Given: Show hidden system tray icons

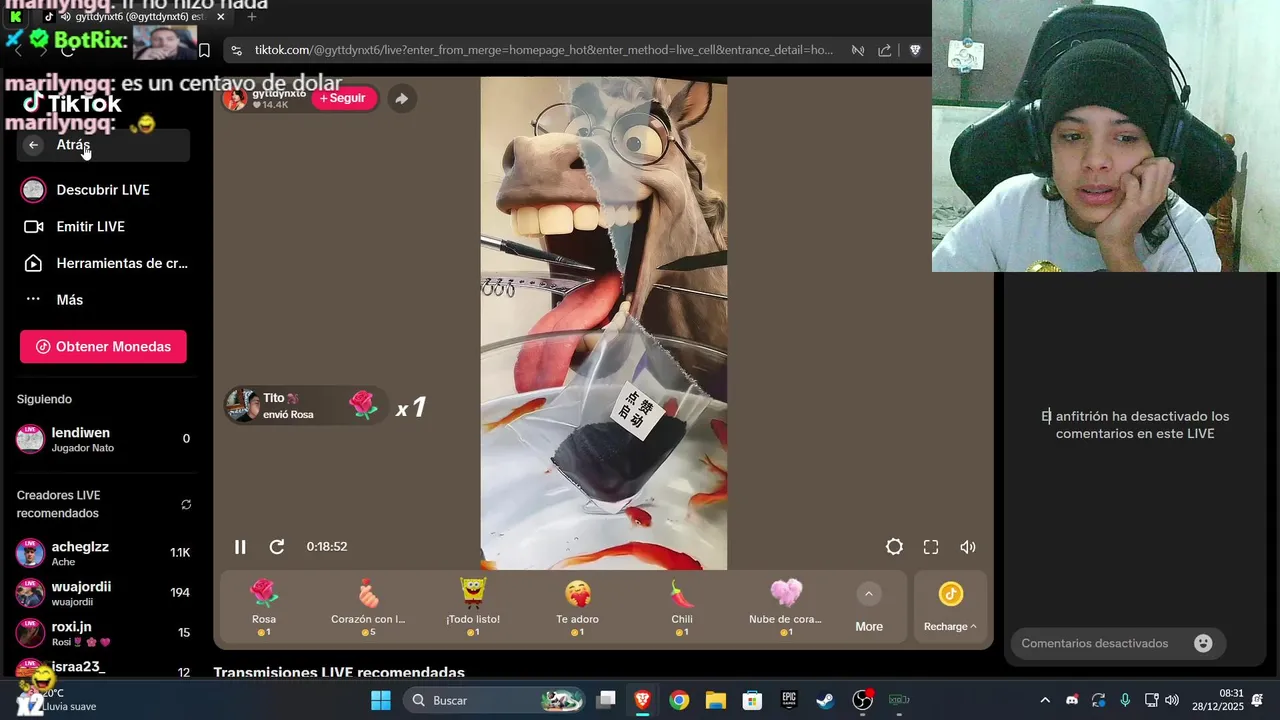Looking at the screenshot, I should [x=1045, y=700].
